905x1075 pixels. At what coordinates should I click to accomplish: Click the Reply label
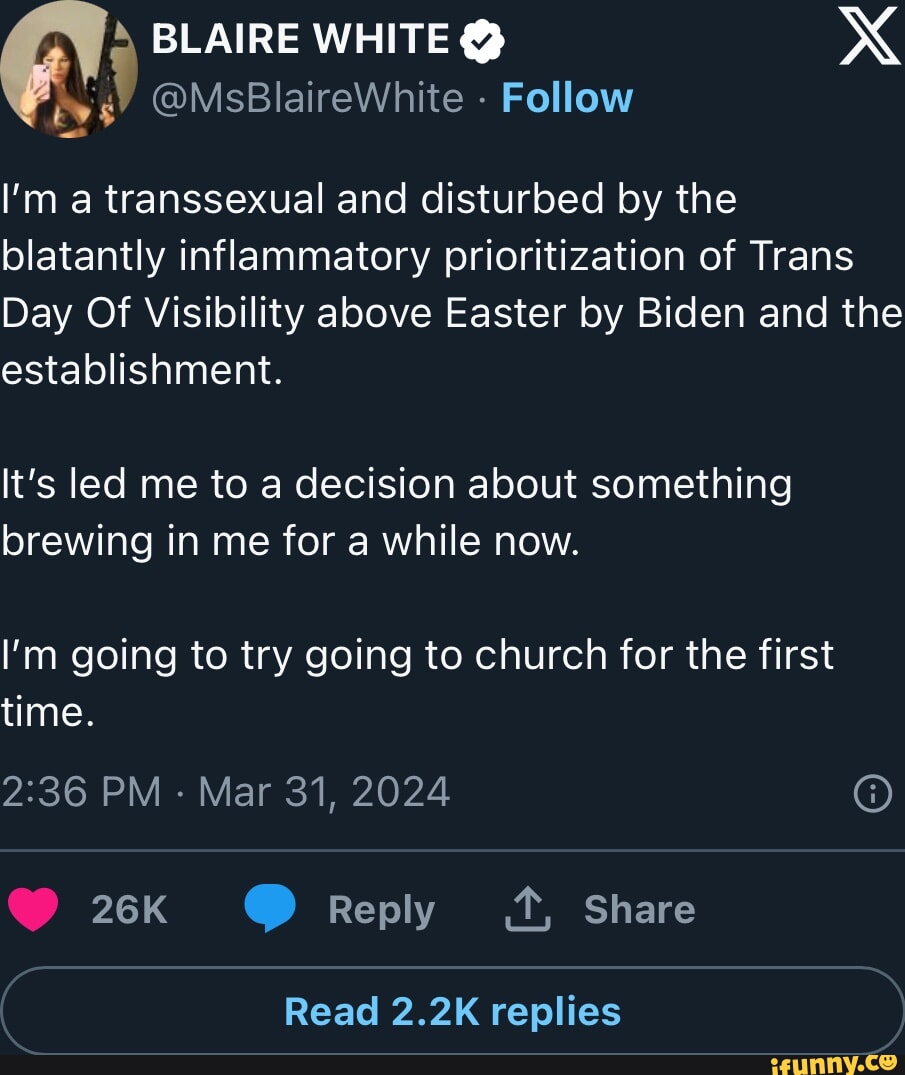pos(381,910)
